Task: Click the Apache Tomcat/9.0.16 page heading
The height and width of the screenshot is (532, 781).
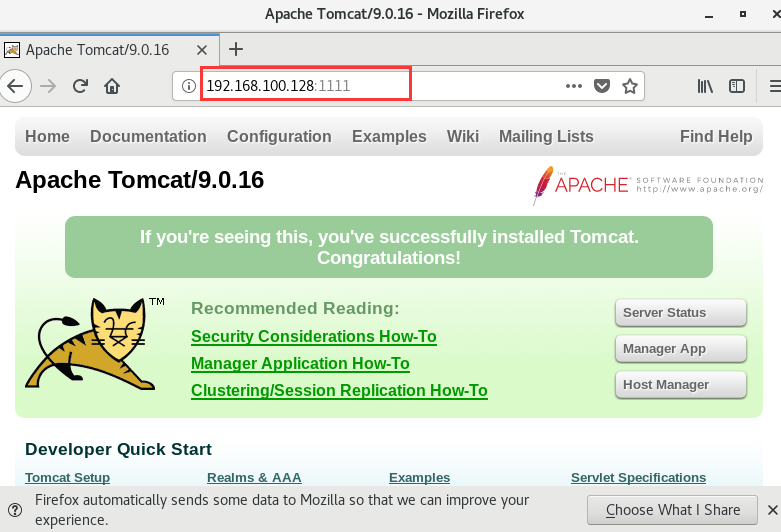Action: (139, 180)
